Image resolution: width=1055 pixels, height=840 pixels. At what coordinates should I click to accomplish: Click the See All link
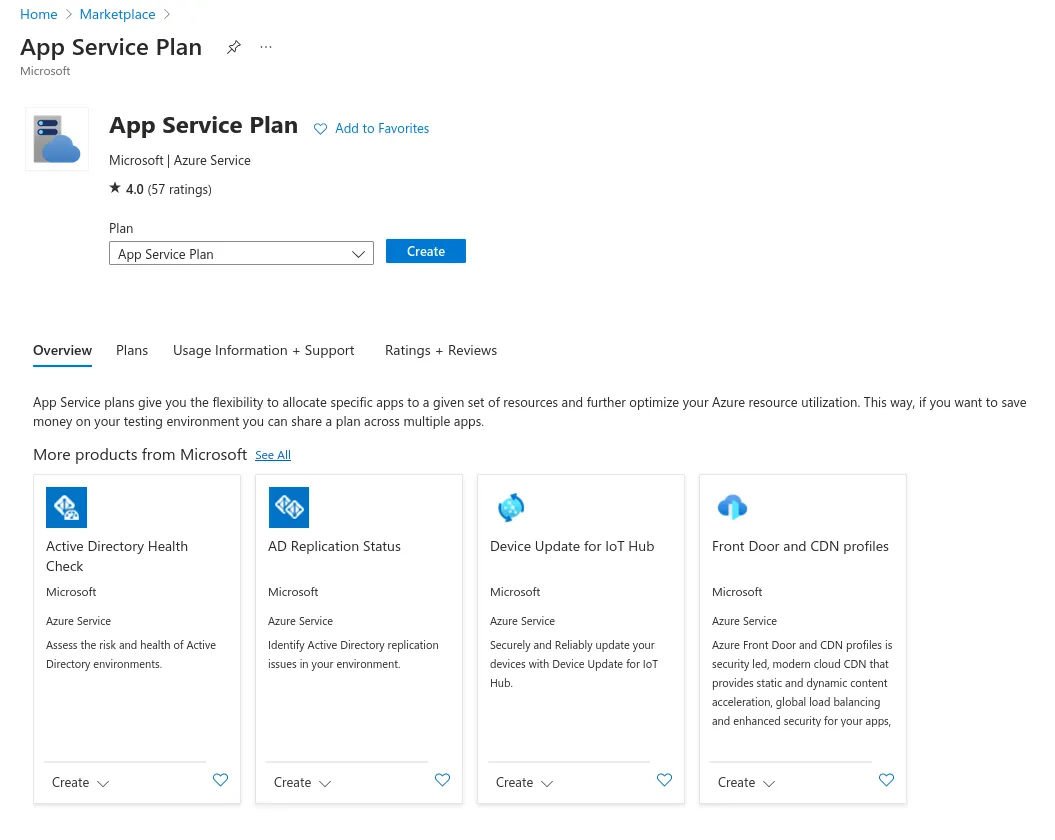(273, 455)
